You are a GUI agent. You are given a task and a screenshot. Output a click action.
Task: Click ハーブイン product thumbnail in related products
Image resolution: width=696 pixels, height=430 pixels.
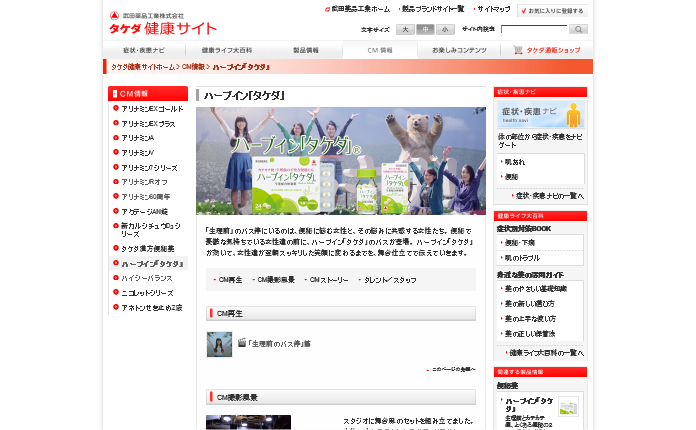click(x=569, y=406)
